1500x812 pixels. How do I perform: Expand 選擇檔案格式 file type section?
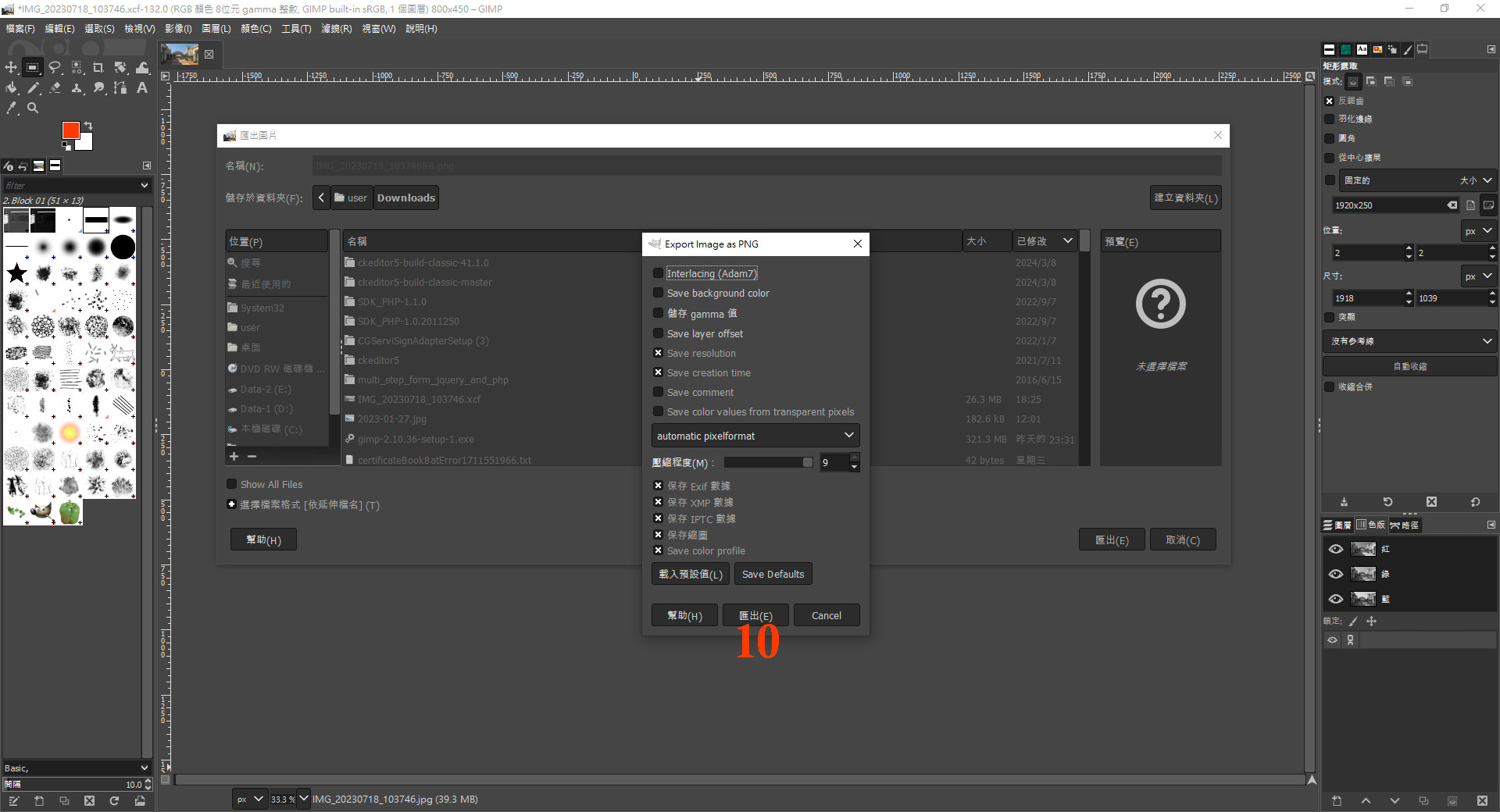click(x=231, y=504)
